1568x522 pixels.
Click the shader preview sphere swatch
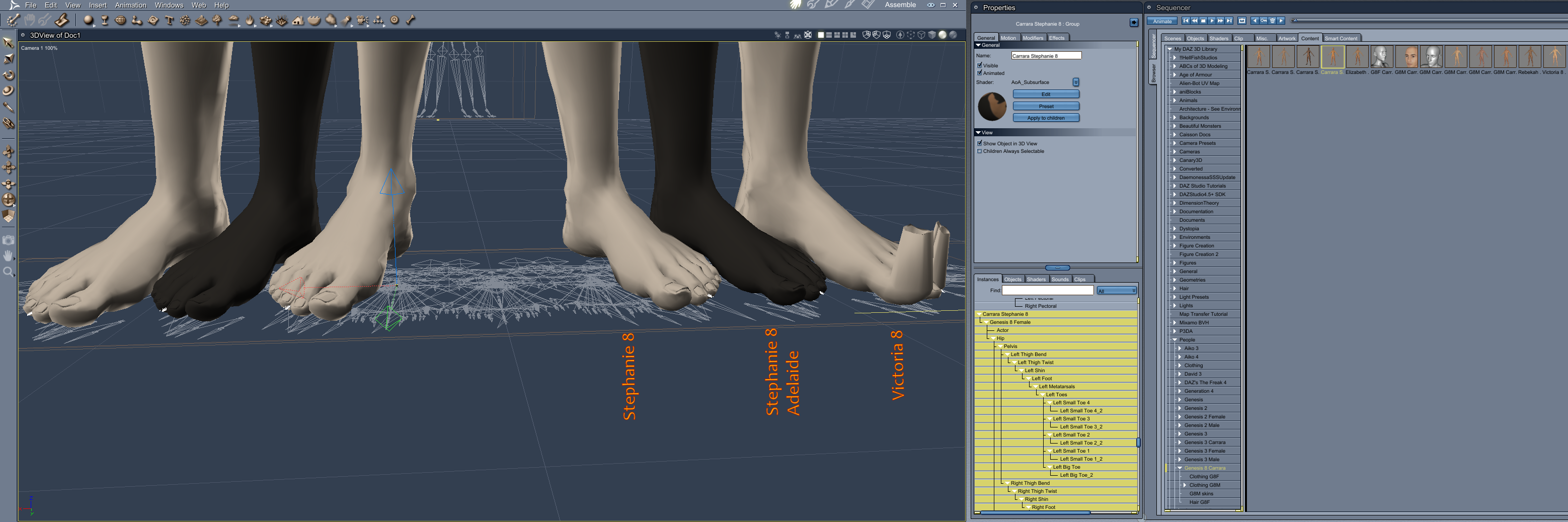993,106
